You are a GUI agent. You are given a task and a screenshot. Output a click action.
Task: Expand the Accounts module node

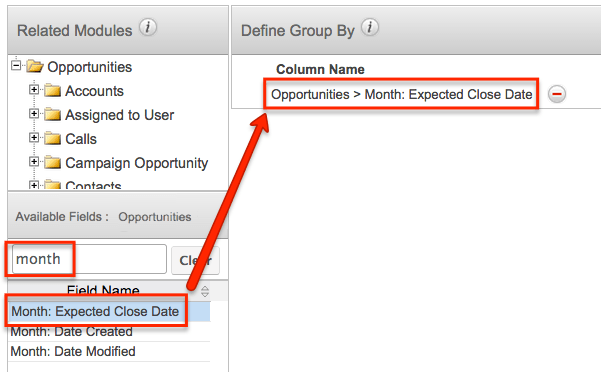34,90
